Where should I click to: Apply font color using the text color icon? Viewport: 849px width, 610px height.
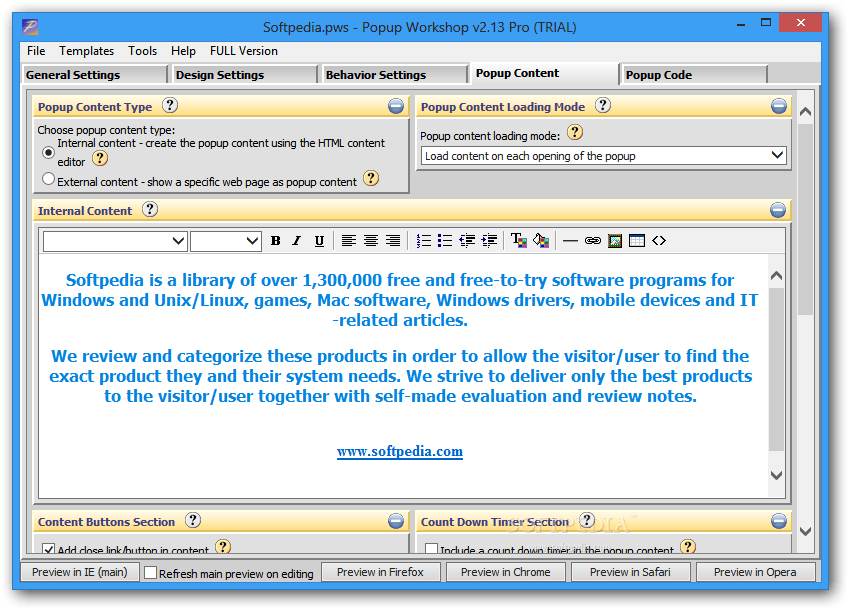(517, 240)
